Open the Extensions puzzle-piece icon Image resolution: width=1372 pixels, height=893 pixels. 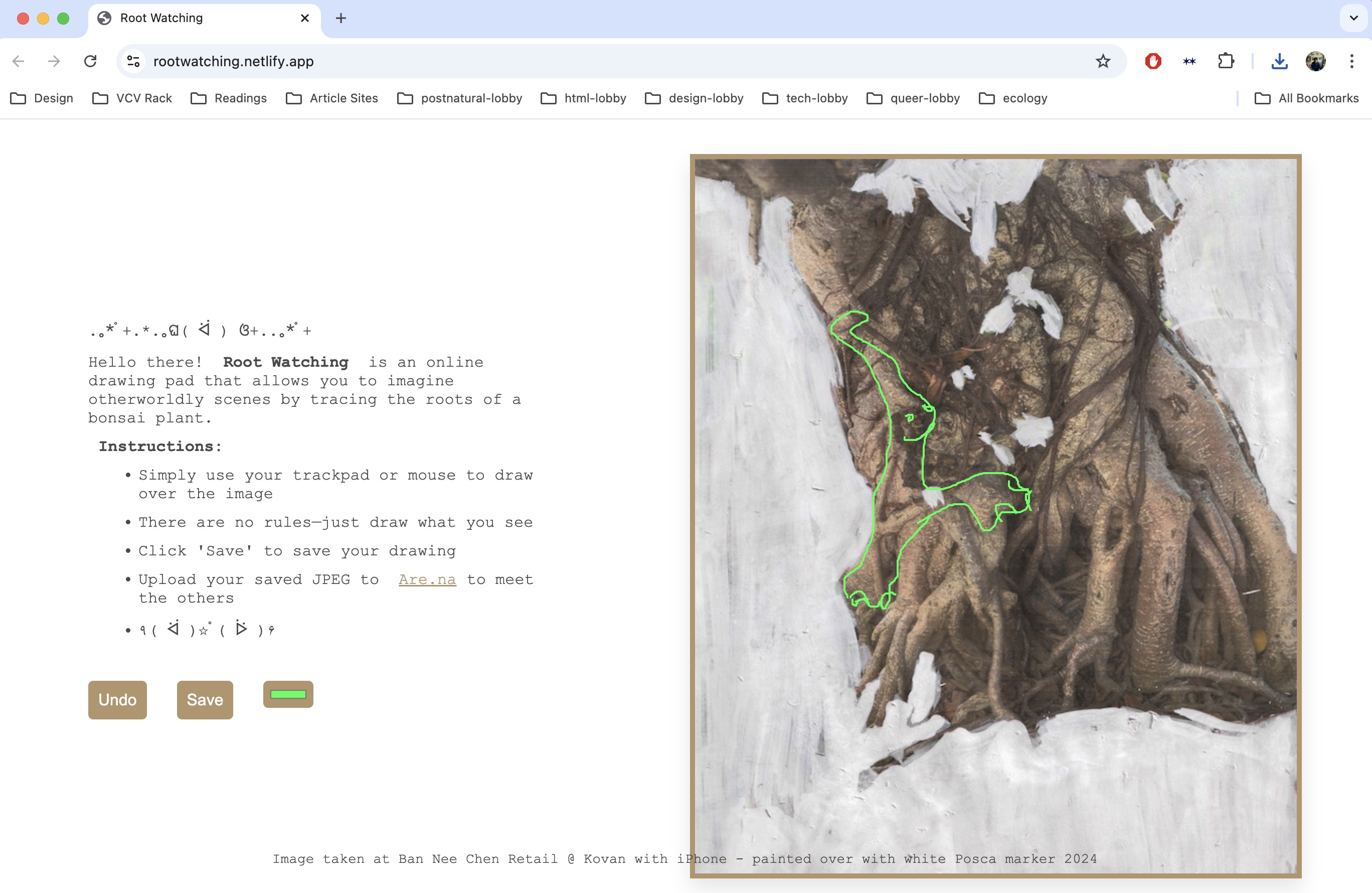coord(1226,61)
